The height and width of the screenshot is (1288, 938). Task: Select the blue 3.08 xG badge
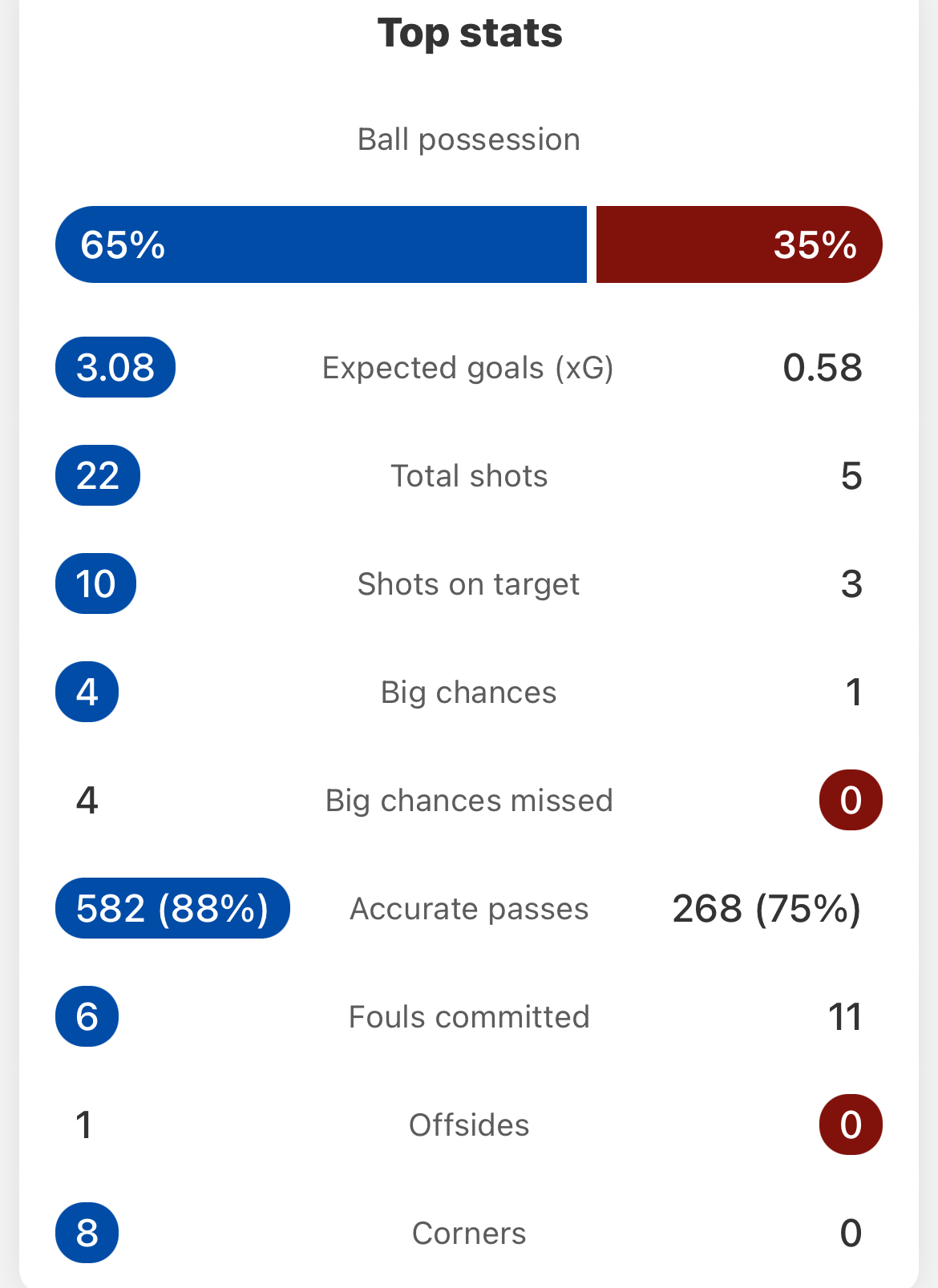[x=115, y=368]
